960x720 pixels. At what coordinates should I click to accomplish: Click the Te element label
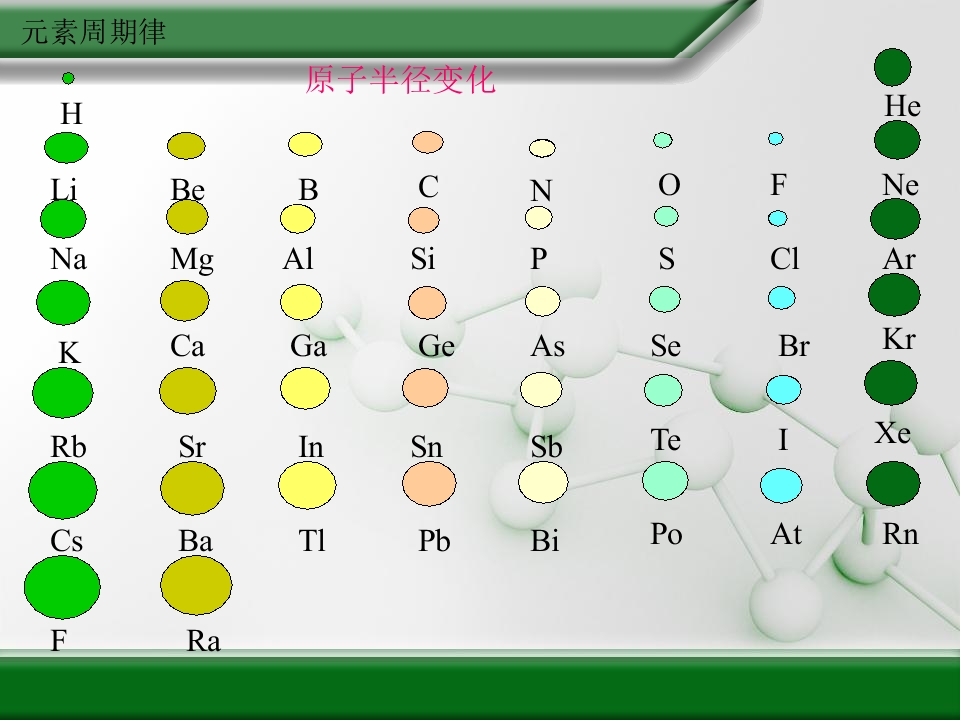pos(666,440)
